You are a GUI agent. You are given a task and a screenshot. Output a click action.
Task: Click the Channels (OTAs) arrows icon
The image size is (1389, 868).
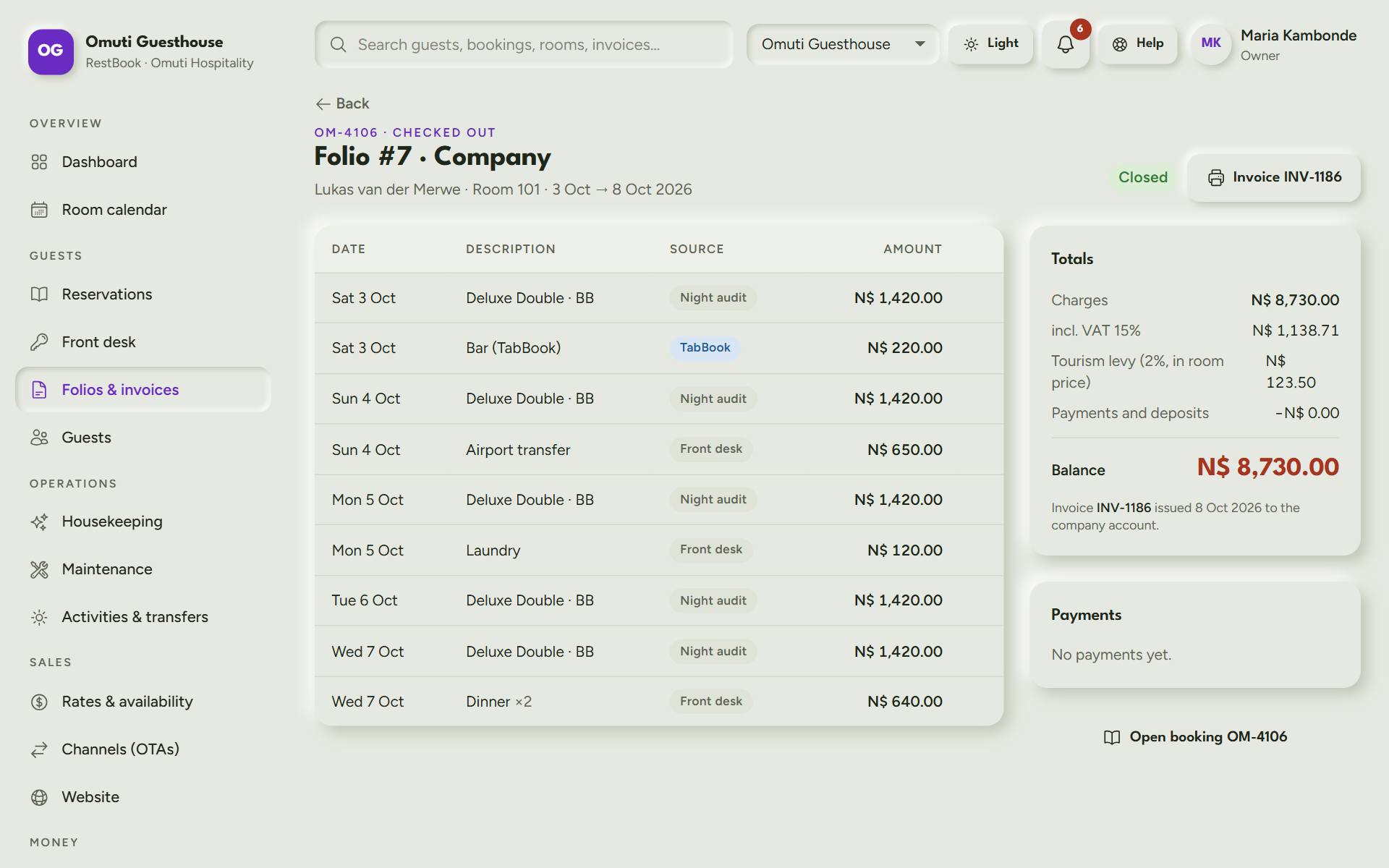39,749
